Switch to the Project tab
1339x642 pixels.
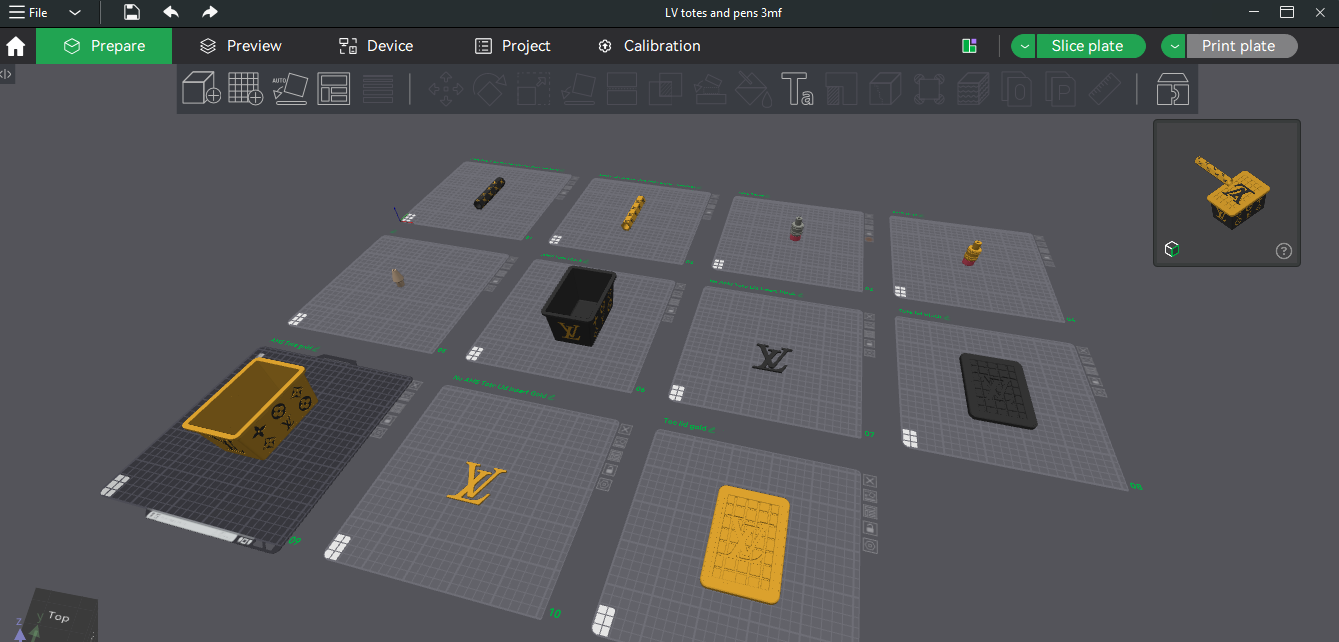coord(512,46)
